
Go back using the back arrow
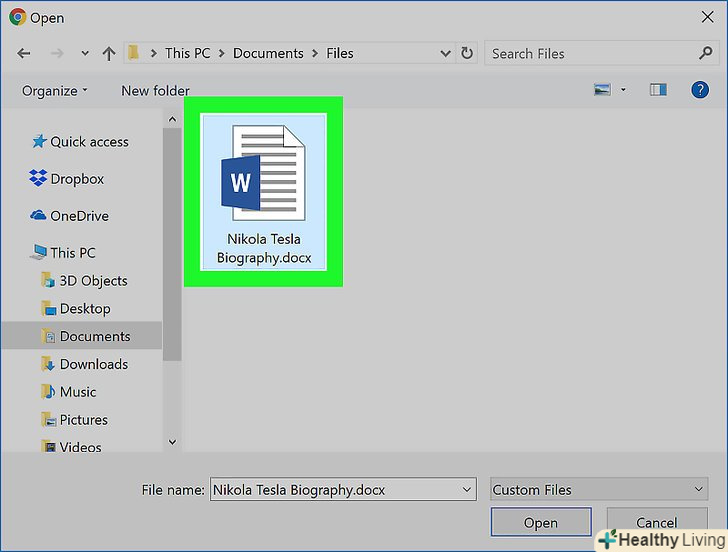click(24, 53)
